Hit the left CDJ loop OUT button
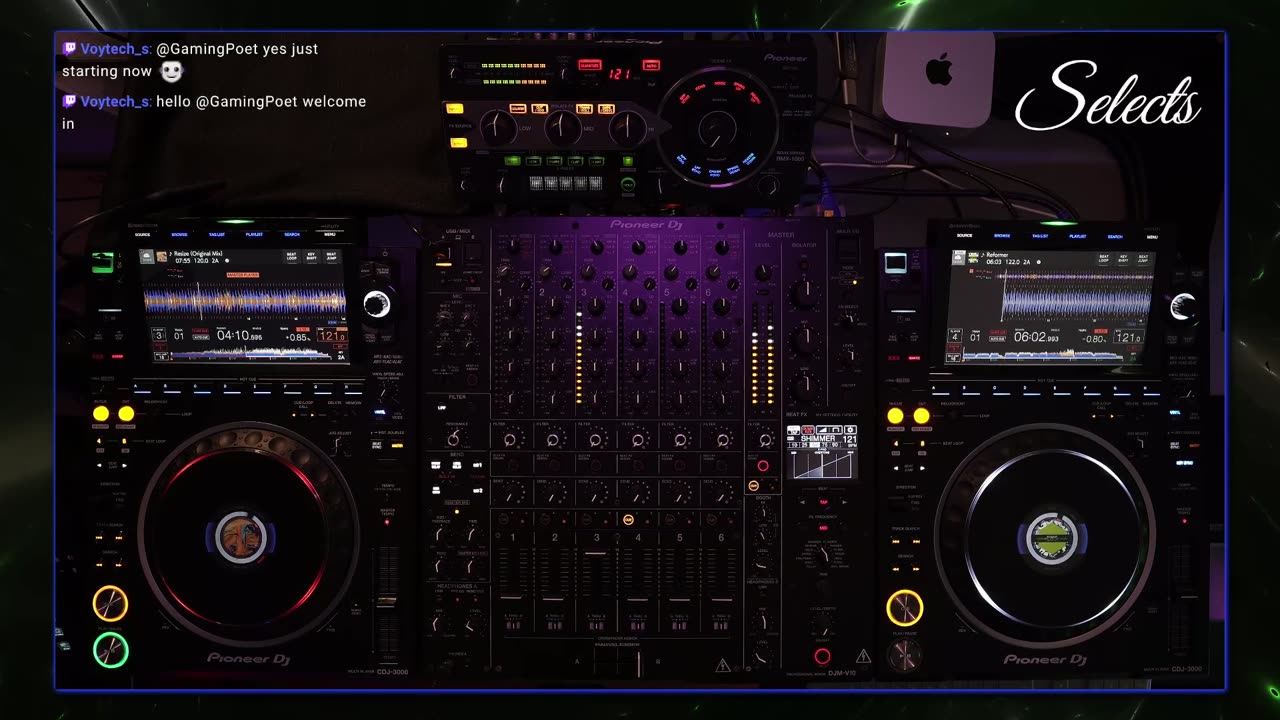Image resolution: width=1280 pixels, height=720 pixels. click(x=126, y=413)
